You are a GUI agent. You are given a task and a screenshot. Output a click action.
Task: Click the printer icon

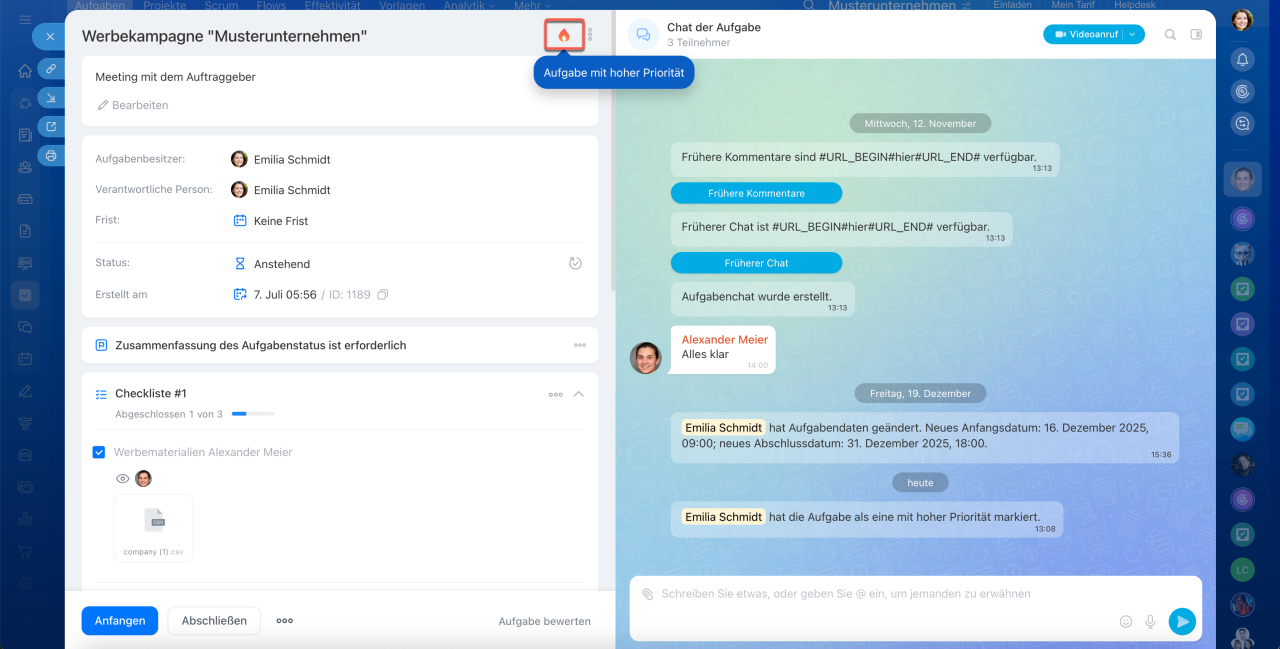[51, 155]
